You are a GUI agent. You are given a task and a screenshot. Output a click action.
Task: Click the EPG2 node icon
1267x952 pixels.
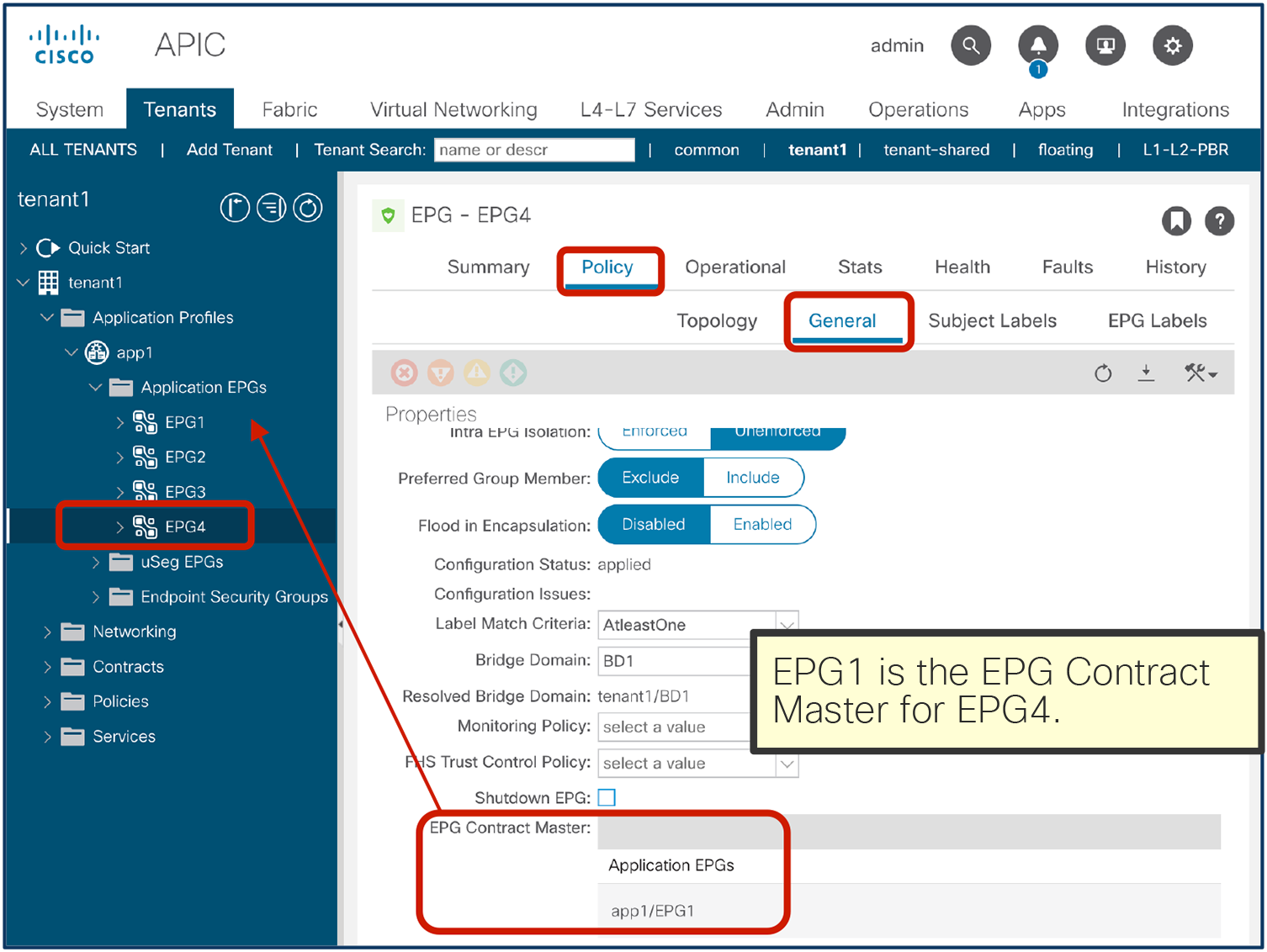point(145,457)
